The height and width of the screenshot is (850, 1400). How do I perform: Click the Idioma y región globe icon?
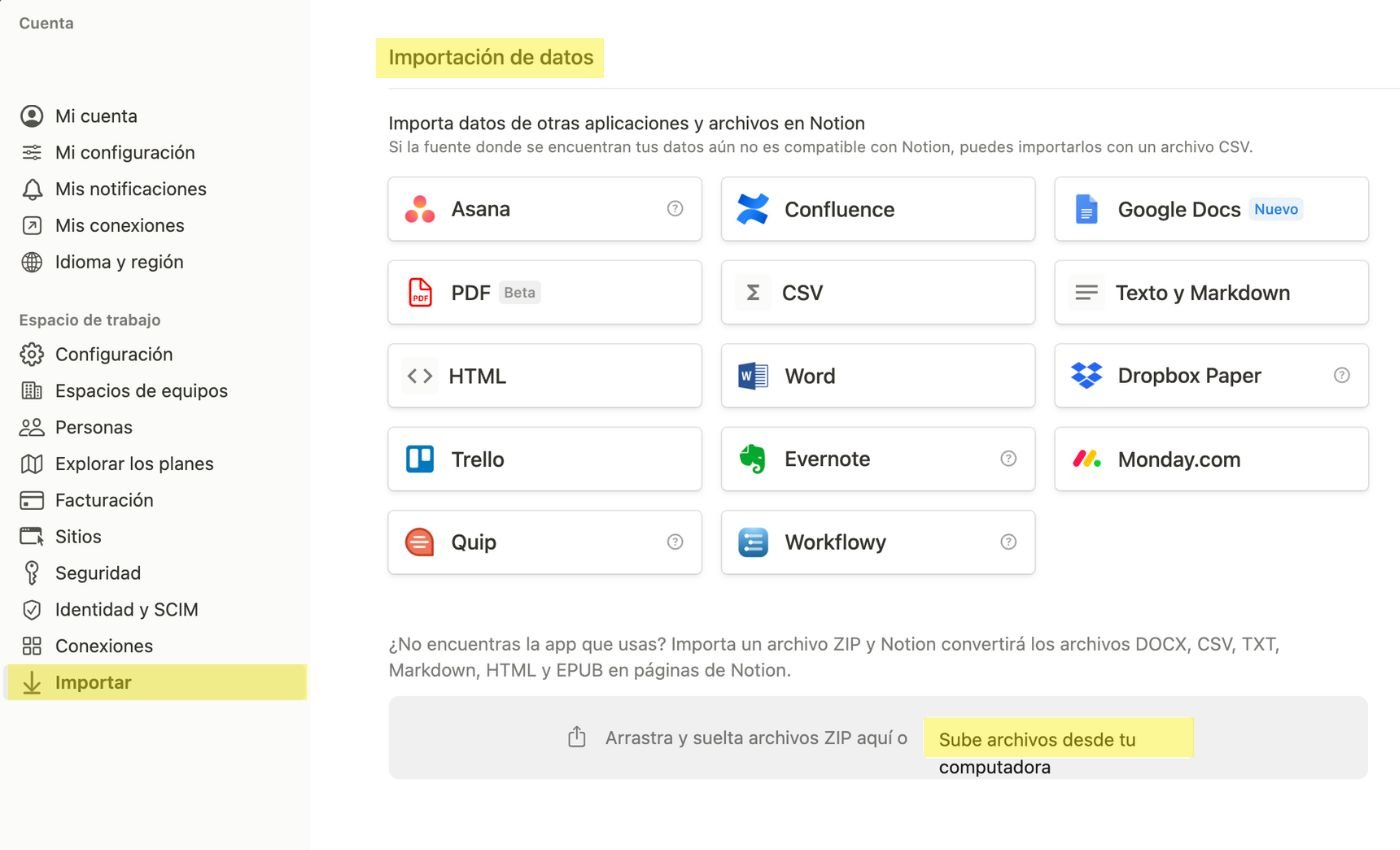click(32, 262)
